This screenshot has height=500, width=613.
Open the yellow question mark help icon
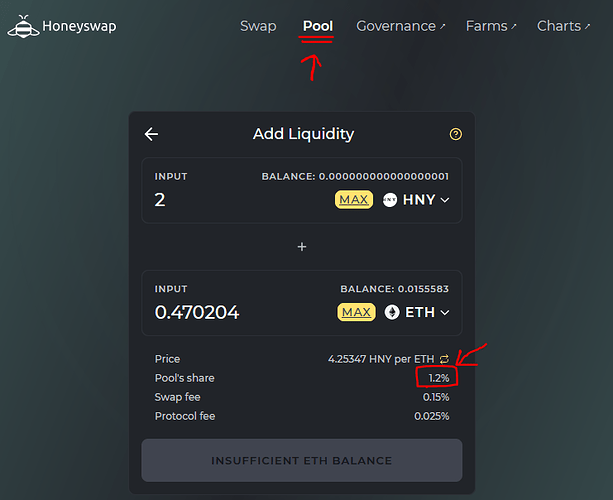[x=456, y=134]
